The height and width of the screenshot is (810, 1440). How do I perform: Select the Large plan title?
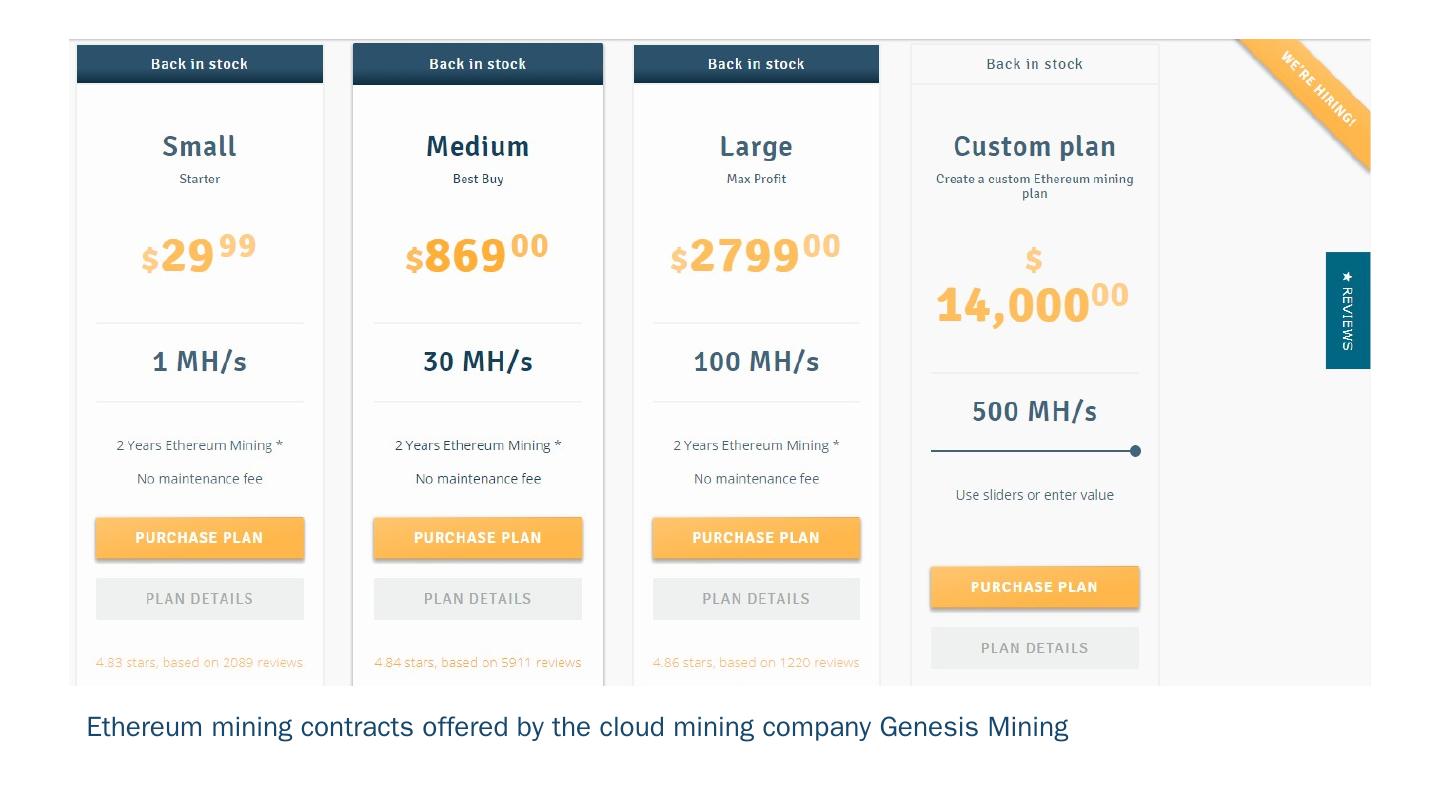[756, 147]
